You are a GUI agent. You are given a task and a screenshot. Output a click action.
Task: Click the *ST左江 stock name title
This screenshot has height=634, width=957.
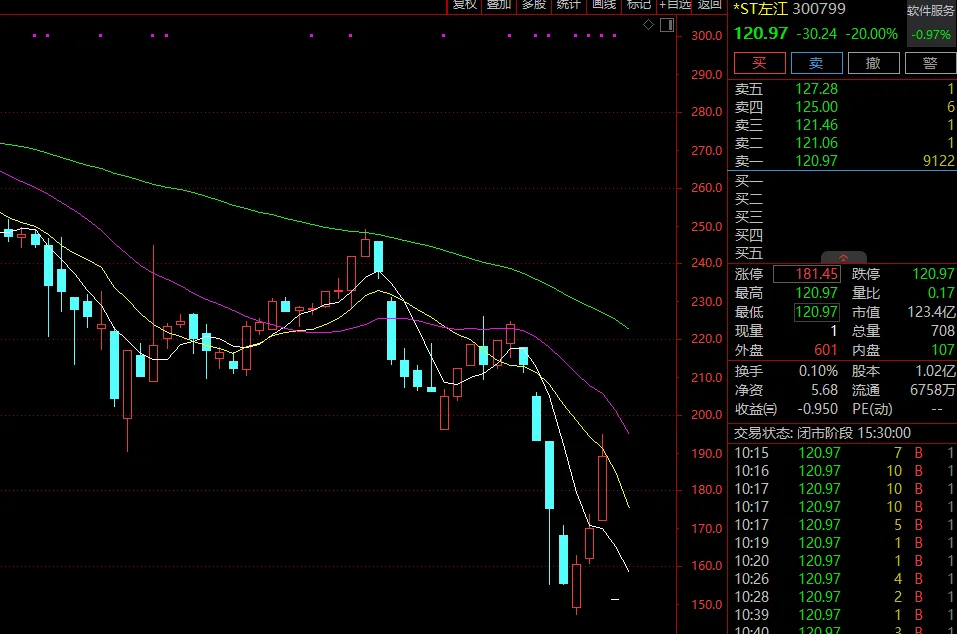tap(762, 9)
